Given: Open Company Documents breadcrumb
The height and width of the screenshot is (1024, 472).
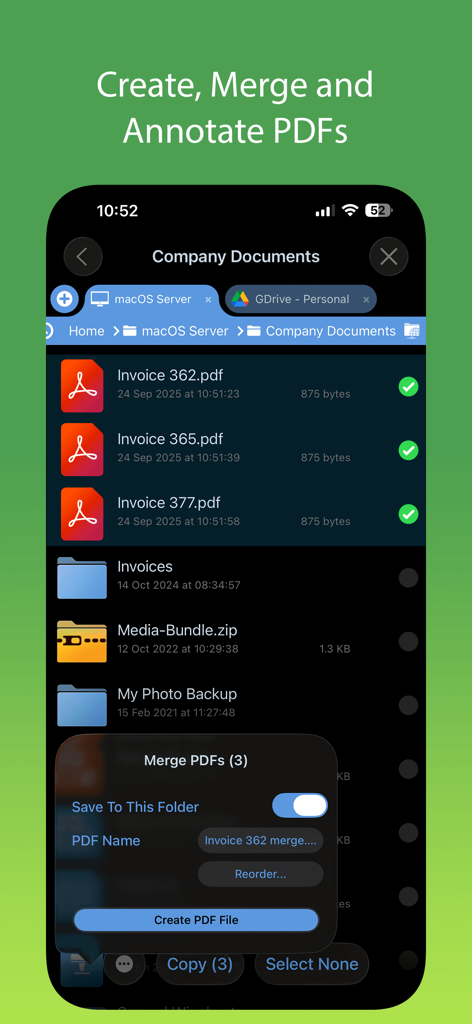Looking at the screenshot, I should (330, 331).
